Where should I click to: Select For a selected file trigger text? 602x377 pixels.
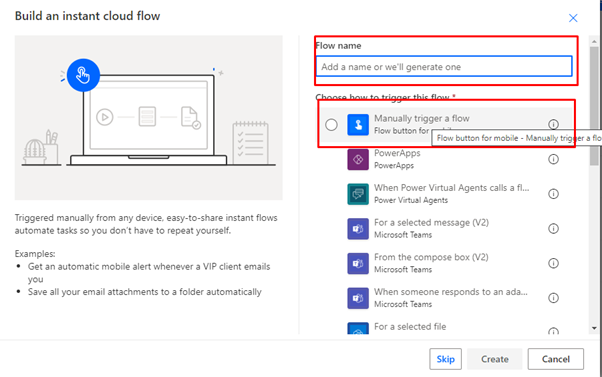410,327
